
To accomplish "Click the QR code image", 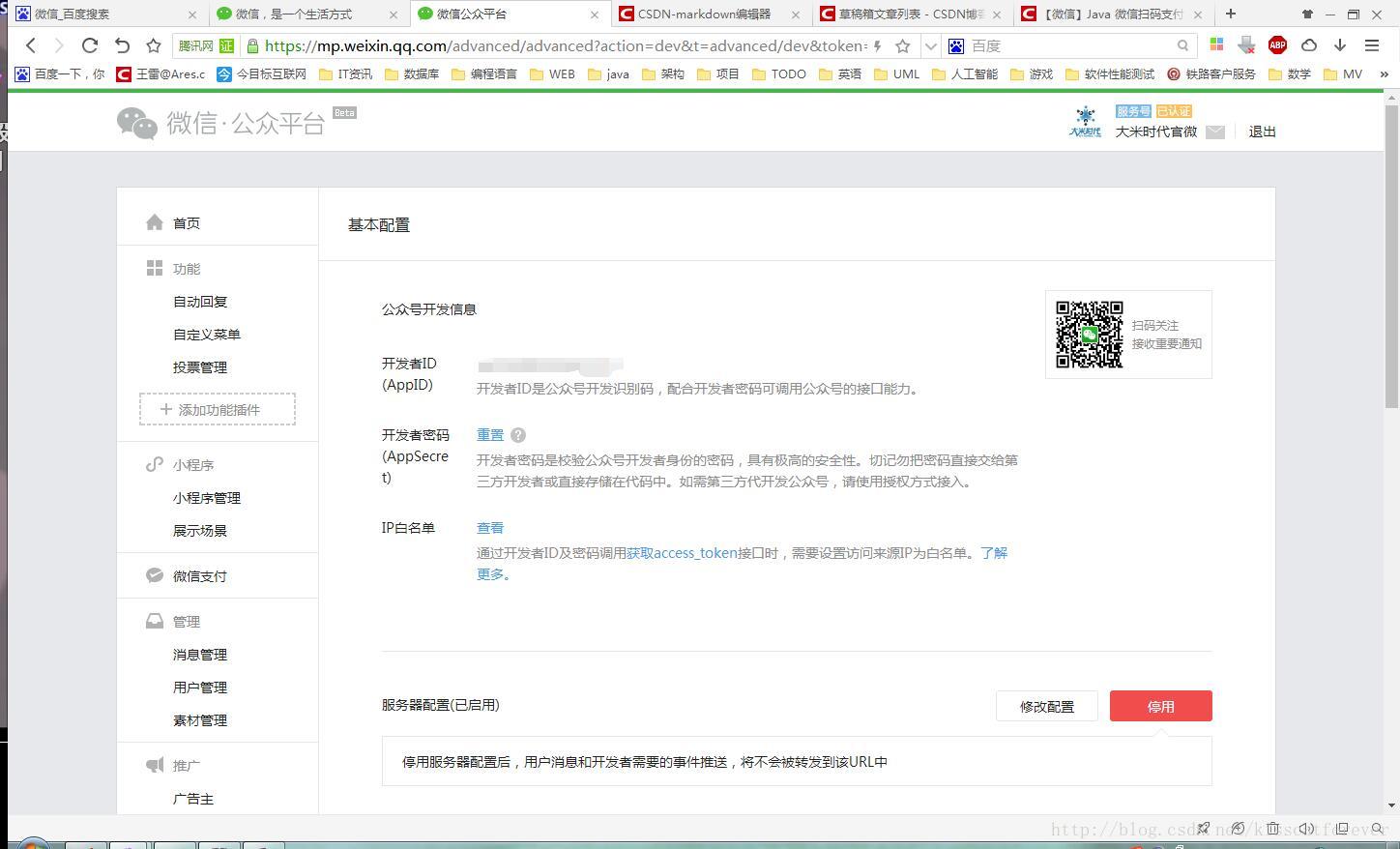I will point(1089,335).
